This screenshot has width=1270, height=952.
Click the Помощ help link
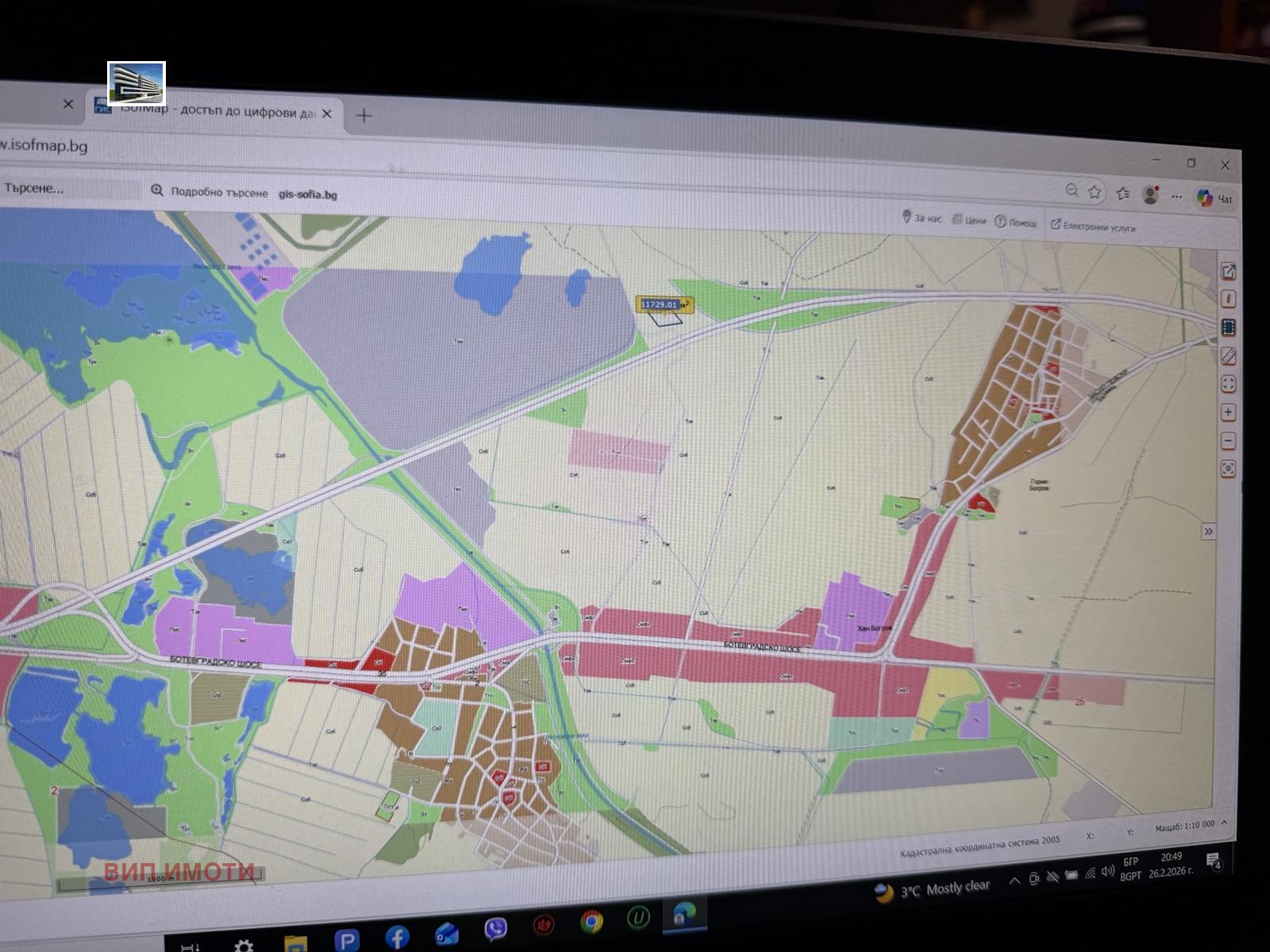pyautogui.click(x=1016, y=223)
